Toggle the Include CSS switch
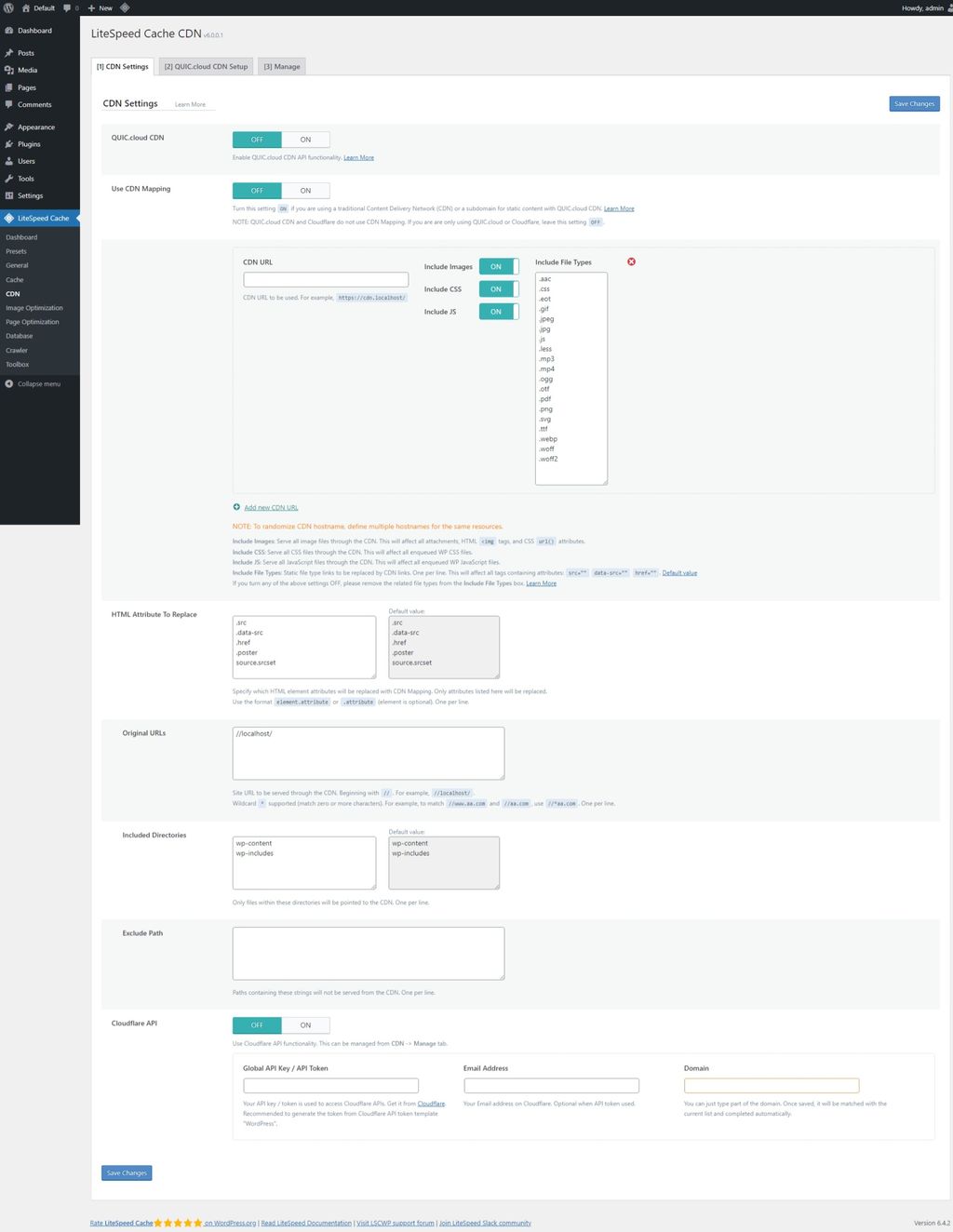Image resolution: width=953 pixels, height=1232 pixels. click(x=499, y=288)
